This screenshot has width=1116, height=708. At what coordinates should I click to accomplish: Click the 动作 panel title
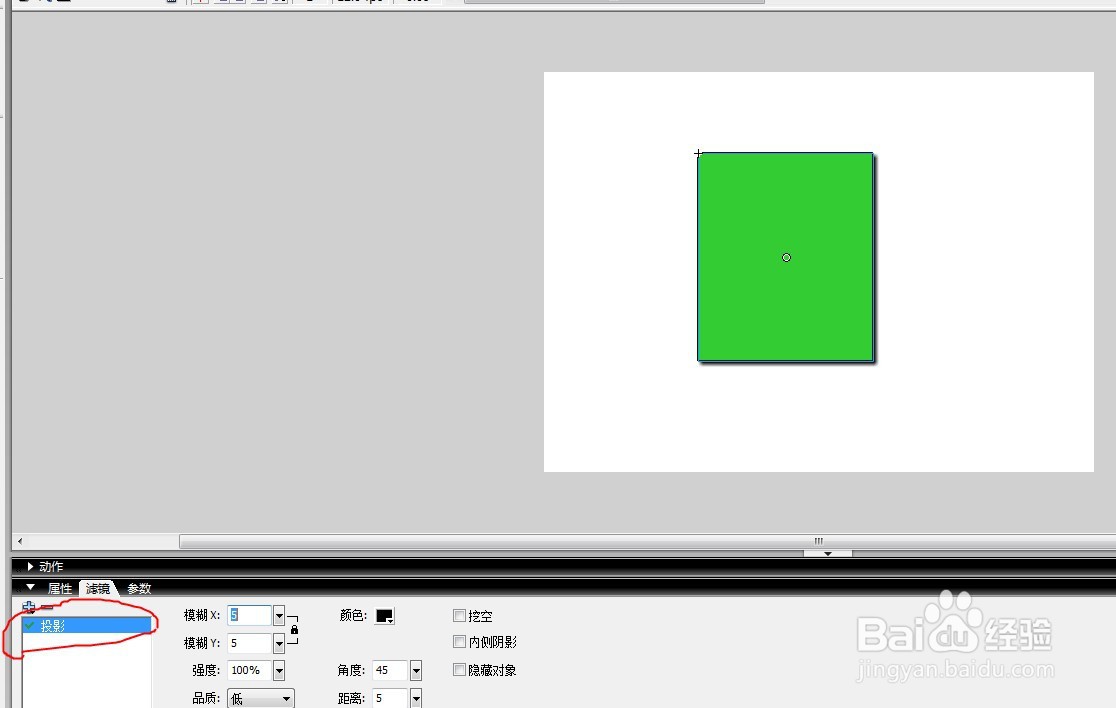pyautogui.click(x=51, y=566)
